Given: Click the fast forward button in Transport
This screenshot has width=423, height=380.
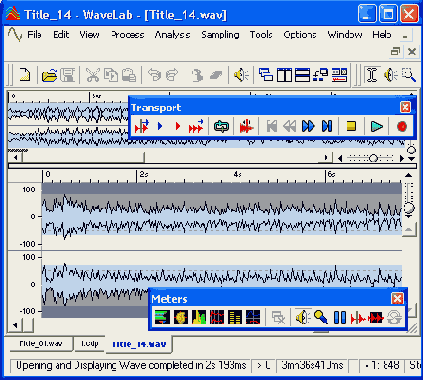Looking at the screenshot, I should click(x=308, y=126).
